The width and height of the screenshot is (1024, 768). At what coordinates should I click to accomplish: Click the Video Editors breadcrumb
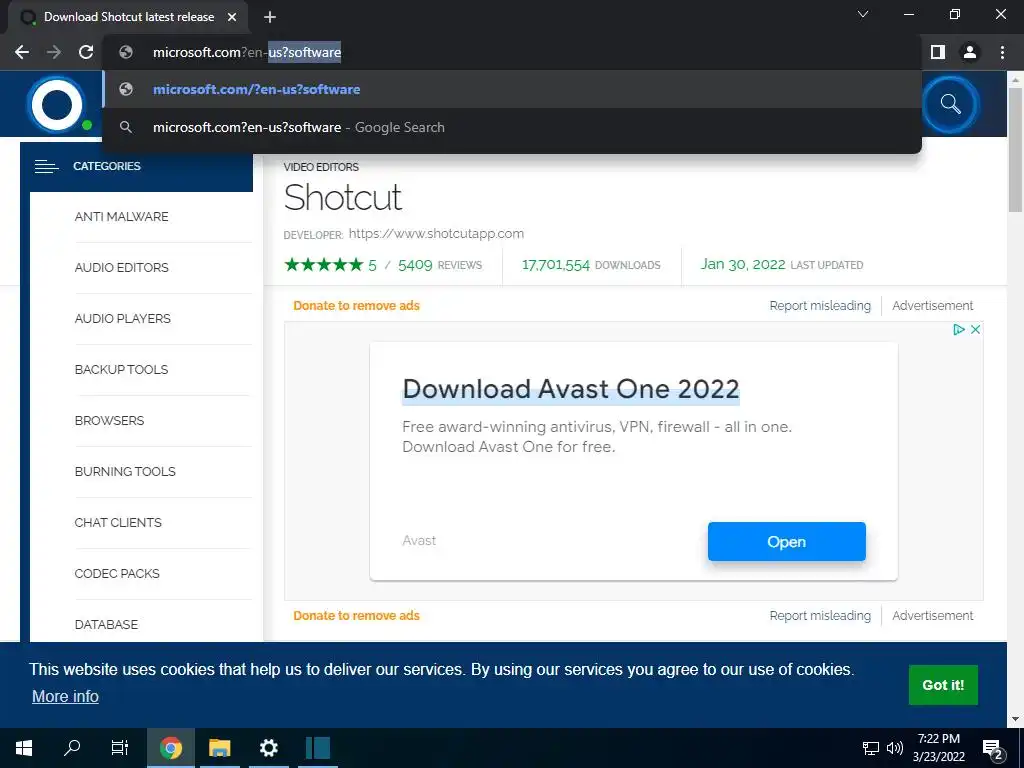click(321, 167)
